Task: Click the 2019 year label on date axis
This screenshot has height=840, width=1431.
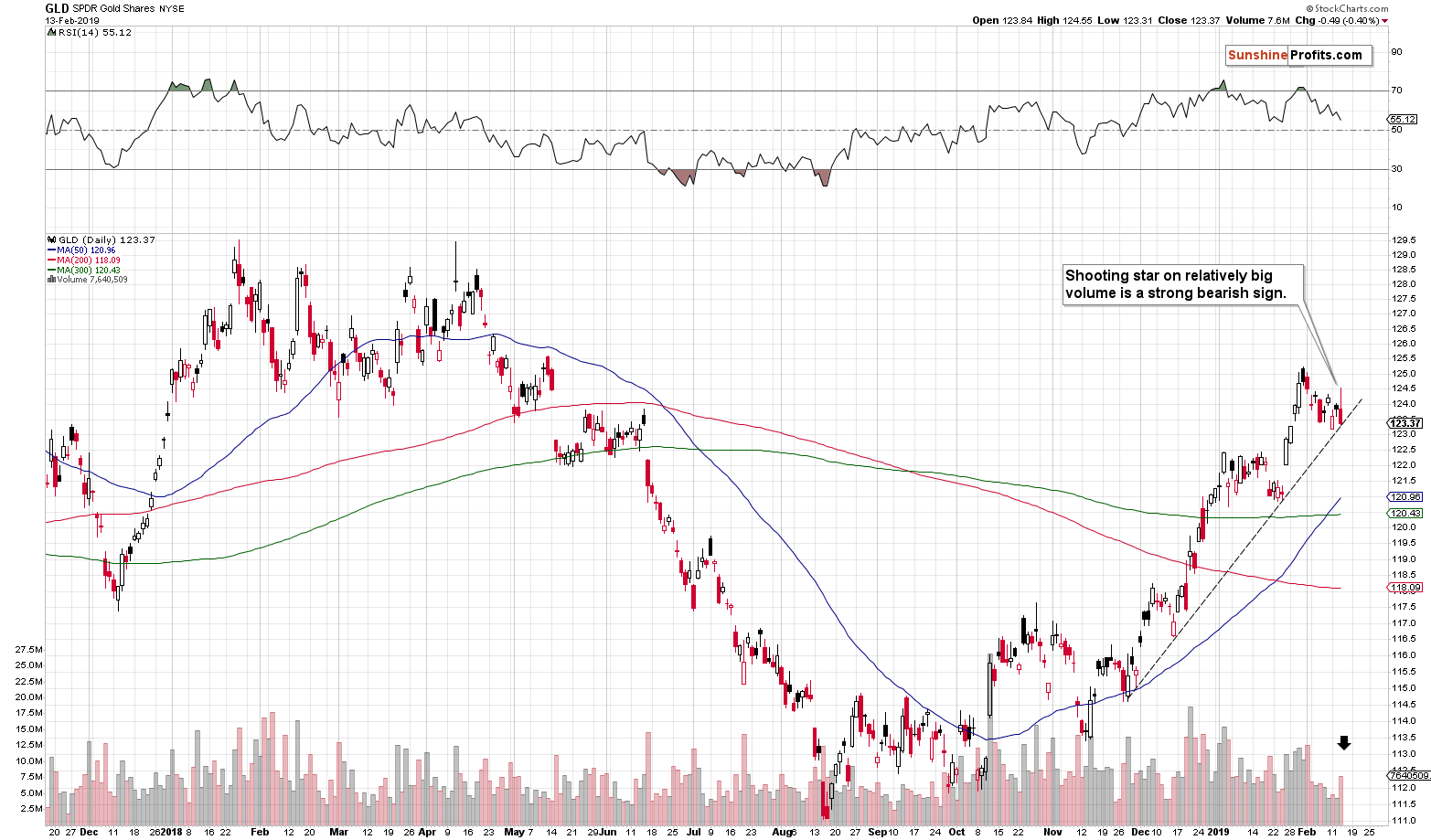Action: pos(1217,833)
